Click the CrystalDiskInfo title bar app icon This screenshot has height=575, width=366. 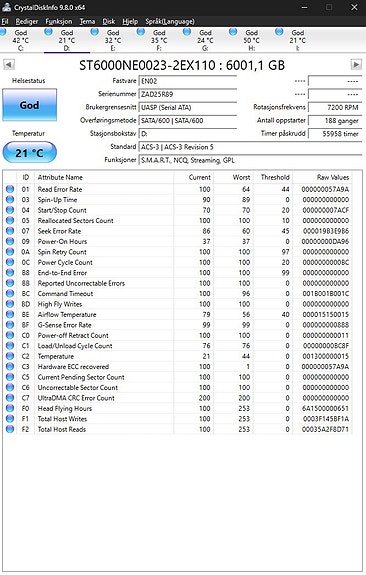tap(6, 7)
